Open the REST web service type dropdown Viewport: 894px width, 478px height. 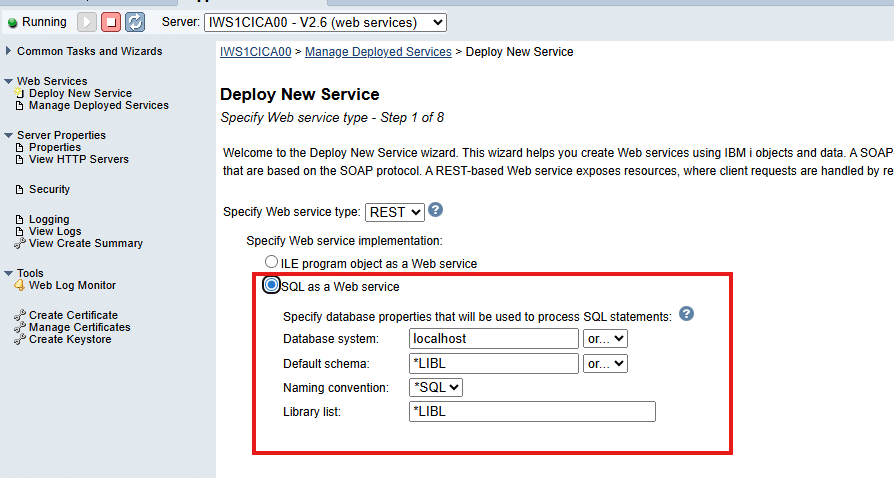point(395,212)
